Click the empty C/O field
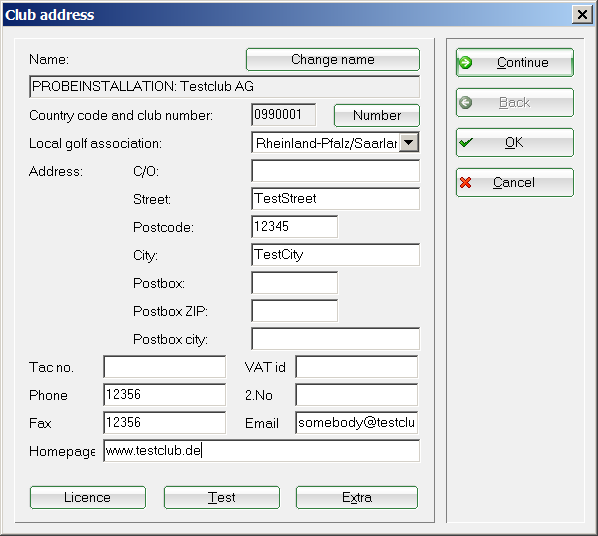598x536 pixels. (x=335, y=171)
